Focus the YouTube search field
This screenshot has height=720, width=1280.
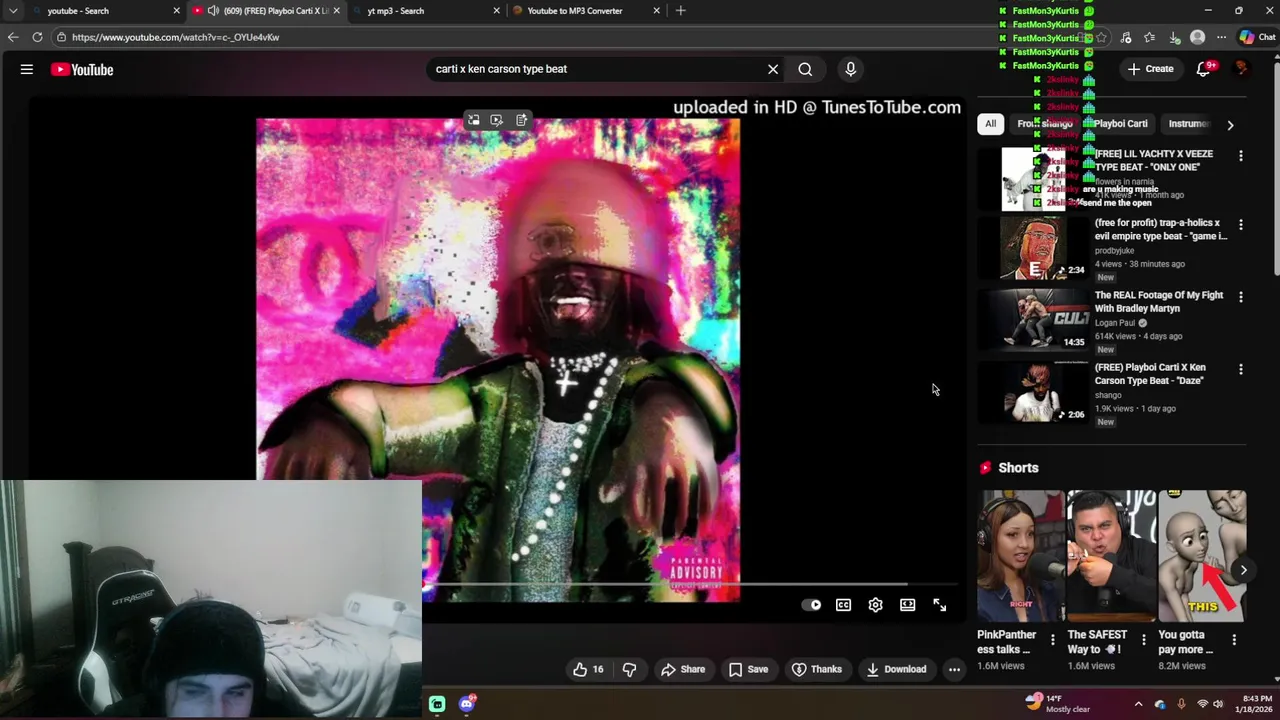(595, 69)
